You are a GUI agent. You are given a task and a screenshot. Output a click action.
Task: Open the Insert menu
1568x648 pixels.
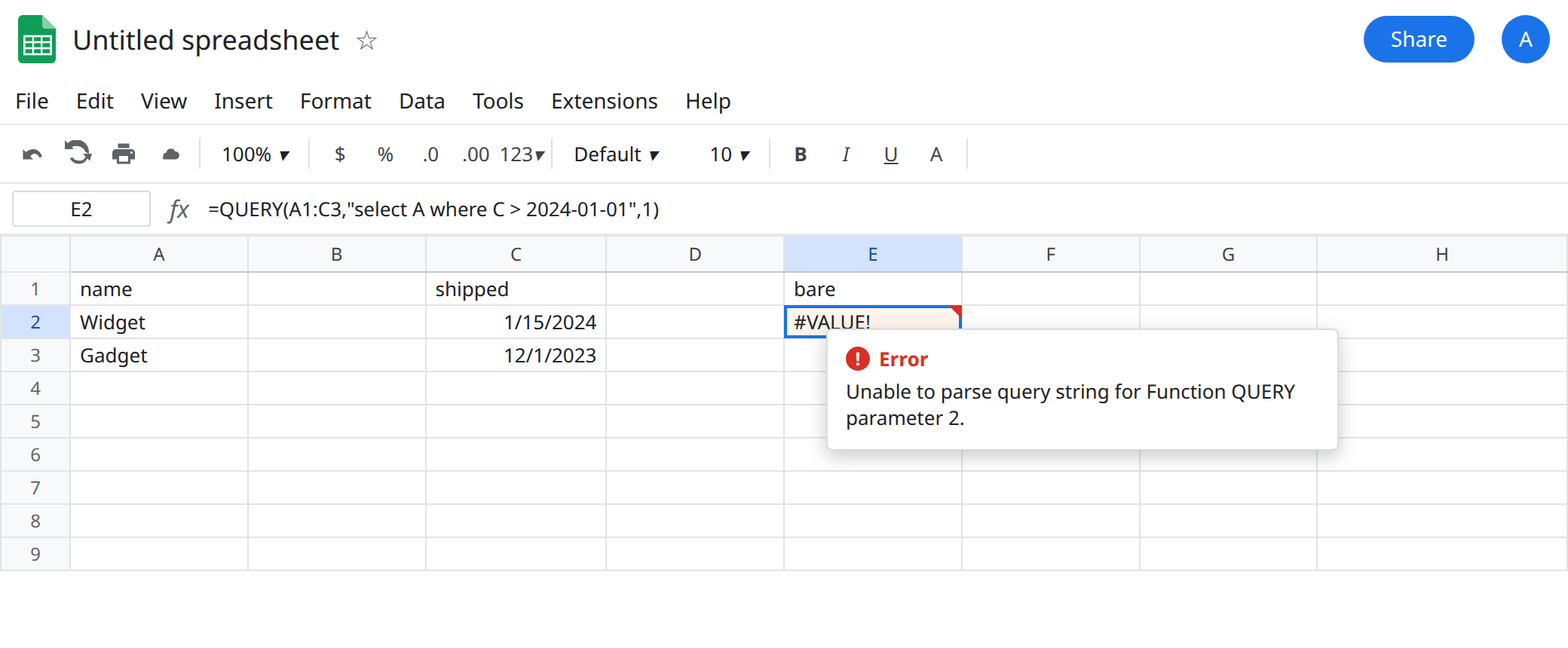coord(243,101)
